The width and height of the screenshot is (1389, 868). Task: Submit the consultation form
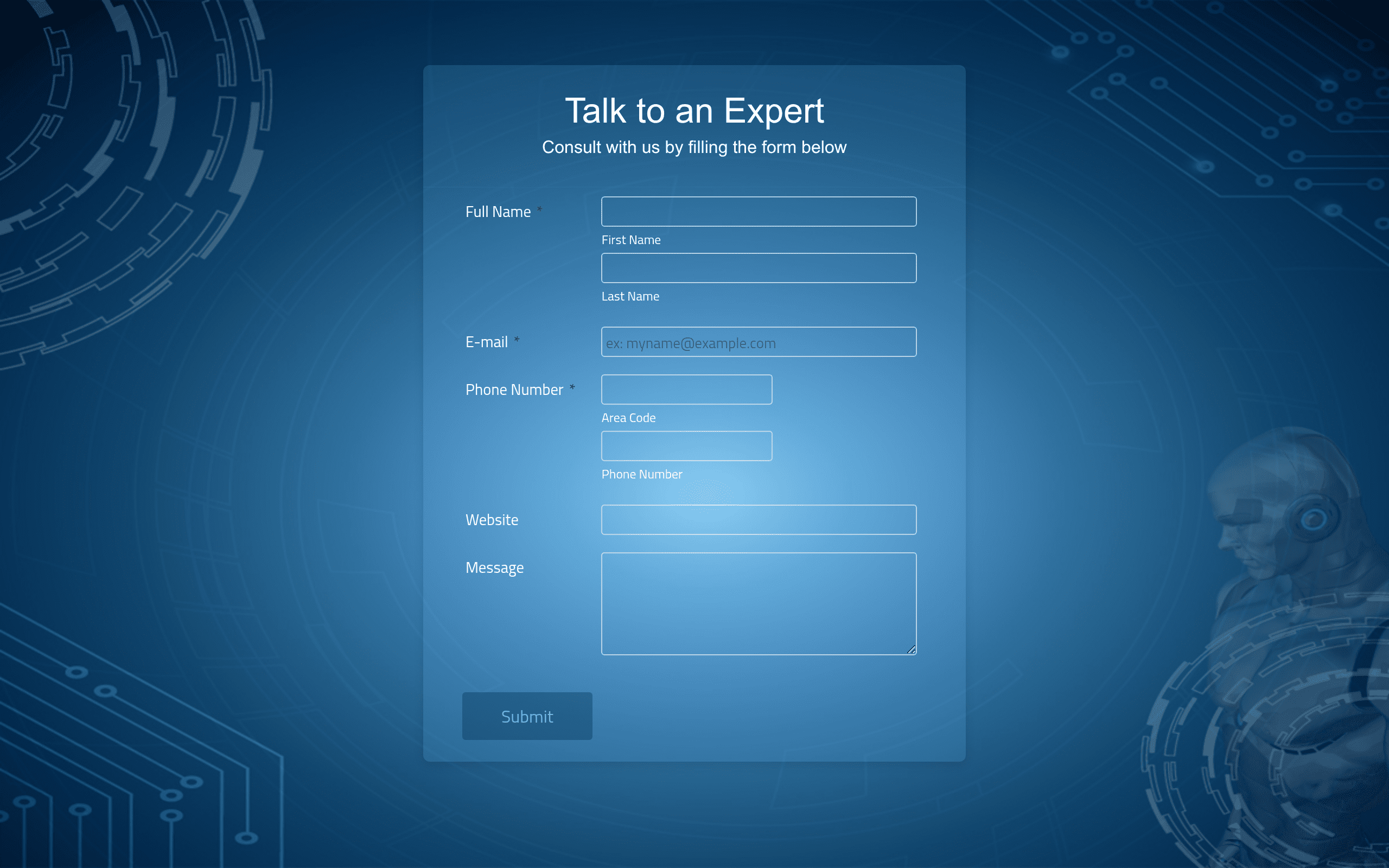[527, 716]
